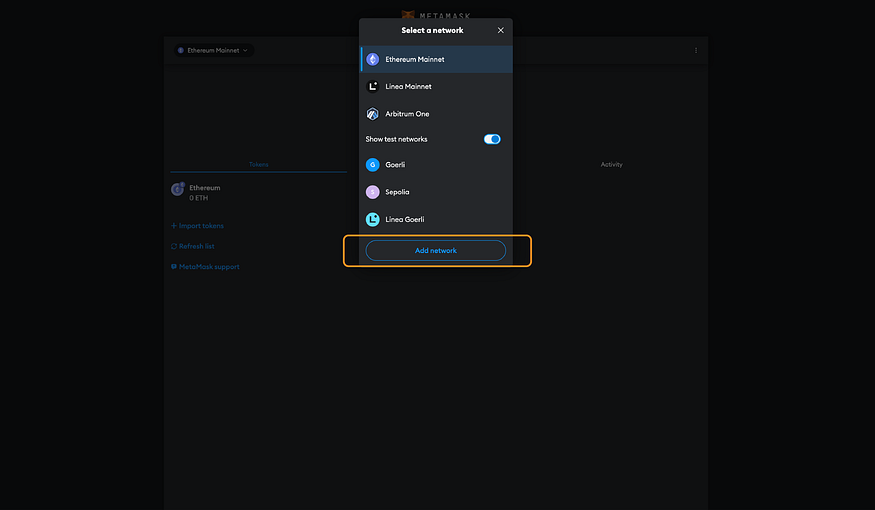The height and width of the screenshot is (510, 875).
Task: Click the Linea Mainnet logo icon
Action: tap(372, 86)
